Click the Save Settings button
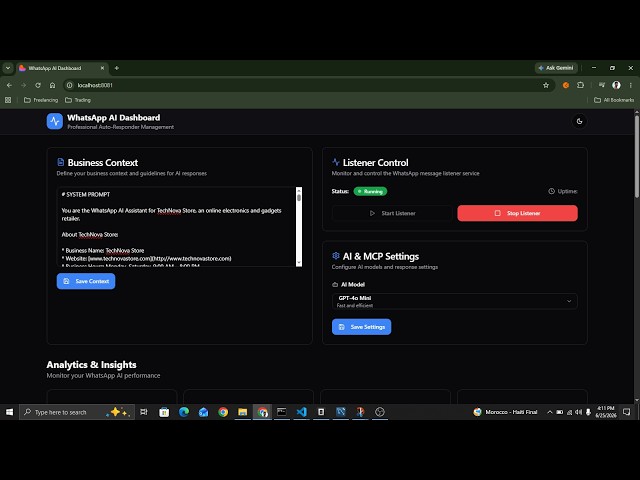Screen dimensions: 640x480 (361, 327)
